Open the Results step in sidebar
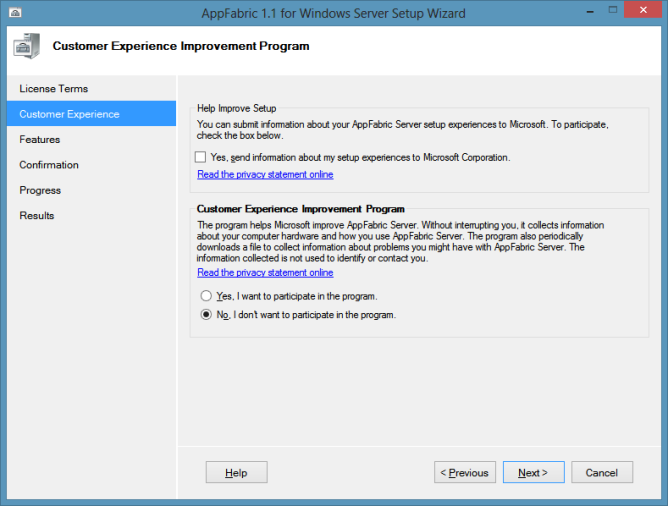 [x=37, y=216]
